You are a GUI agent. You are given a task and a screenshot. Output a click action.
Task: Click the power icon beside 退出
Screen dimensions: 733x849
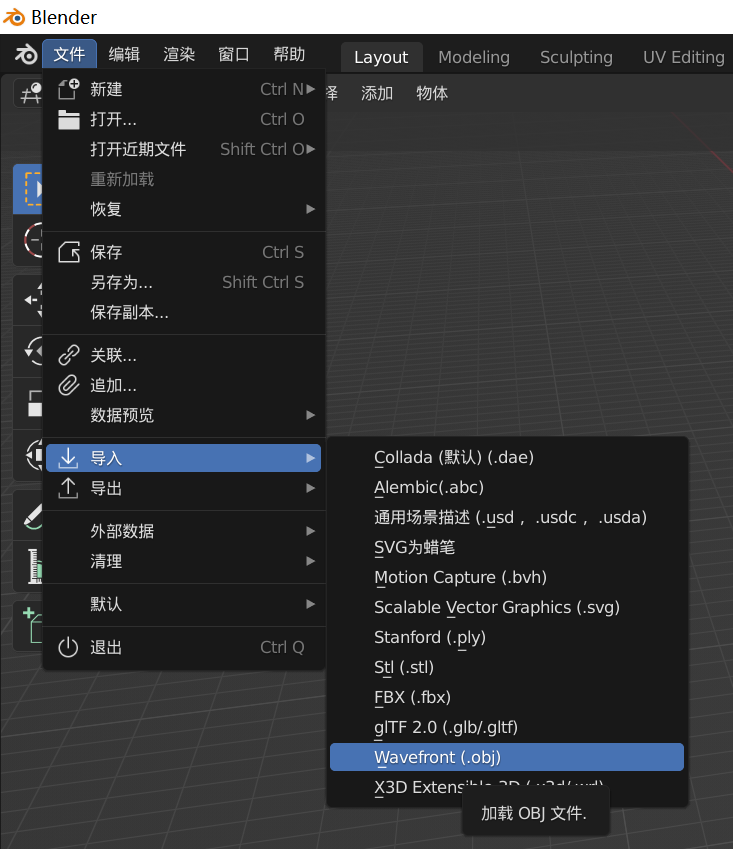69,648
